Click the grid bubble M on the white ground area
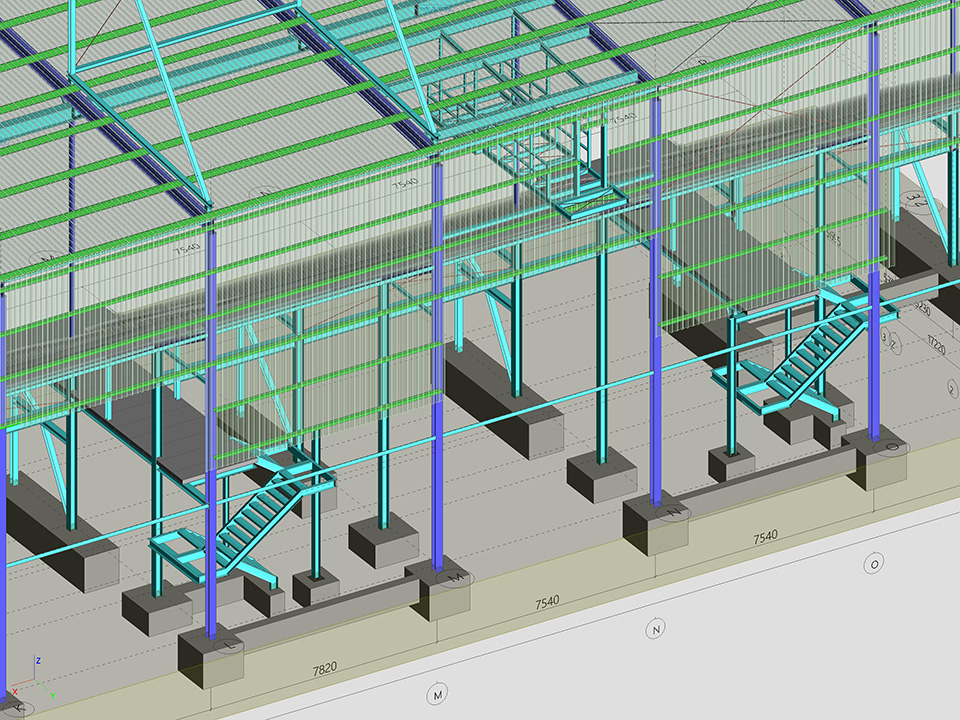Image resolution: width=960 pixels, height=720 pixels. [x=437, y=693]
